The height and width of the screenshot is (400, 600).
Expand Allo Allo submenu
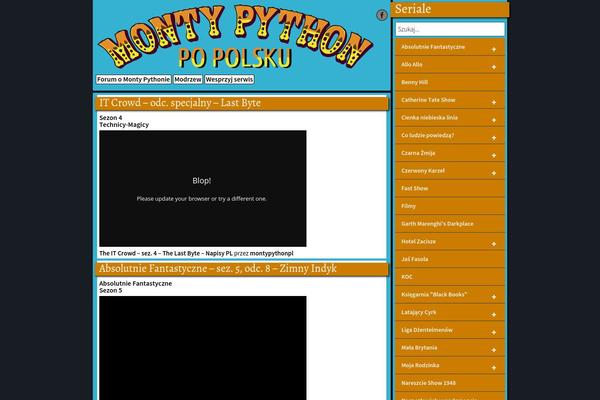[494, 67]
